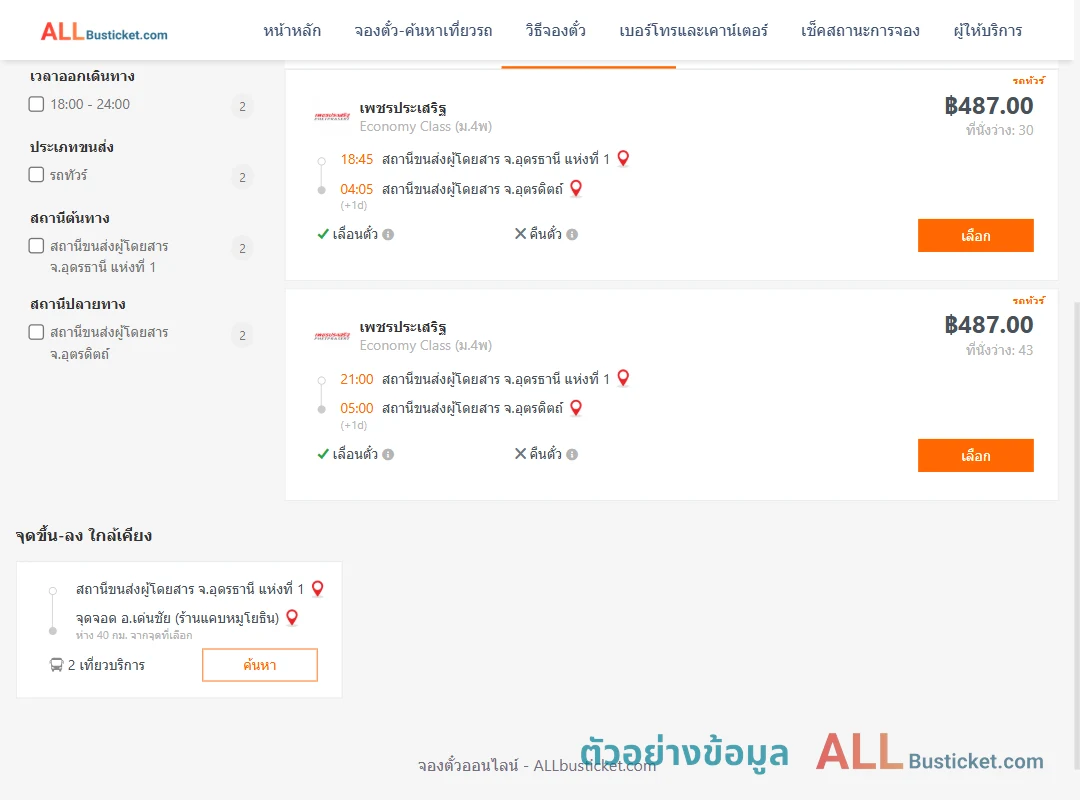
Task: Tick the รถทัวร์ transport type checkbox
Action: click(x=37, y=174)
